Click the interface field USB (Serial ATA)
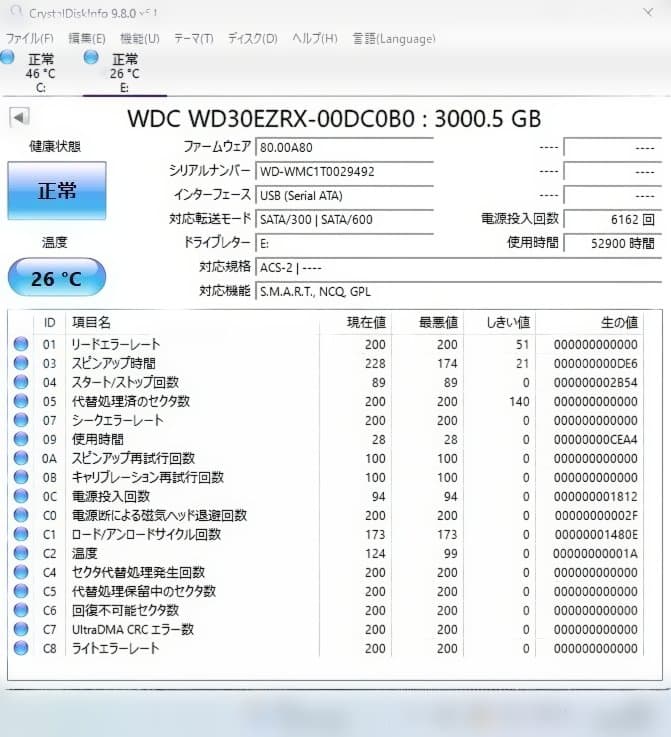Screen dimensions: 671x737 344,196
